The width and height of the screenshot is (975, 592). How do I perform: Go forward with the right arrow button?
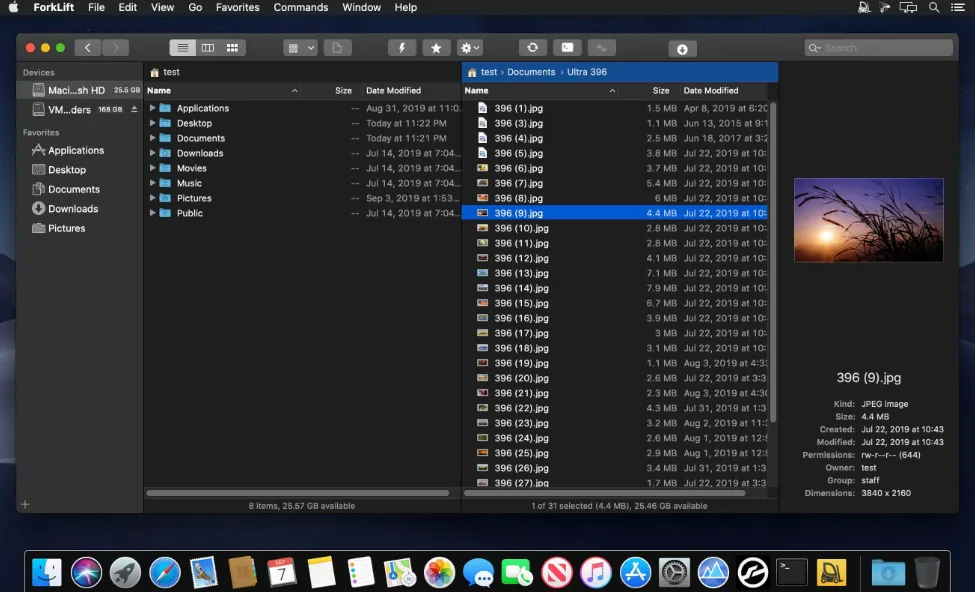(116, 48)
